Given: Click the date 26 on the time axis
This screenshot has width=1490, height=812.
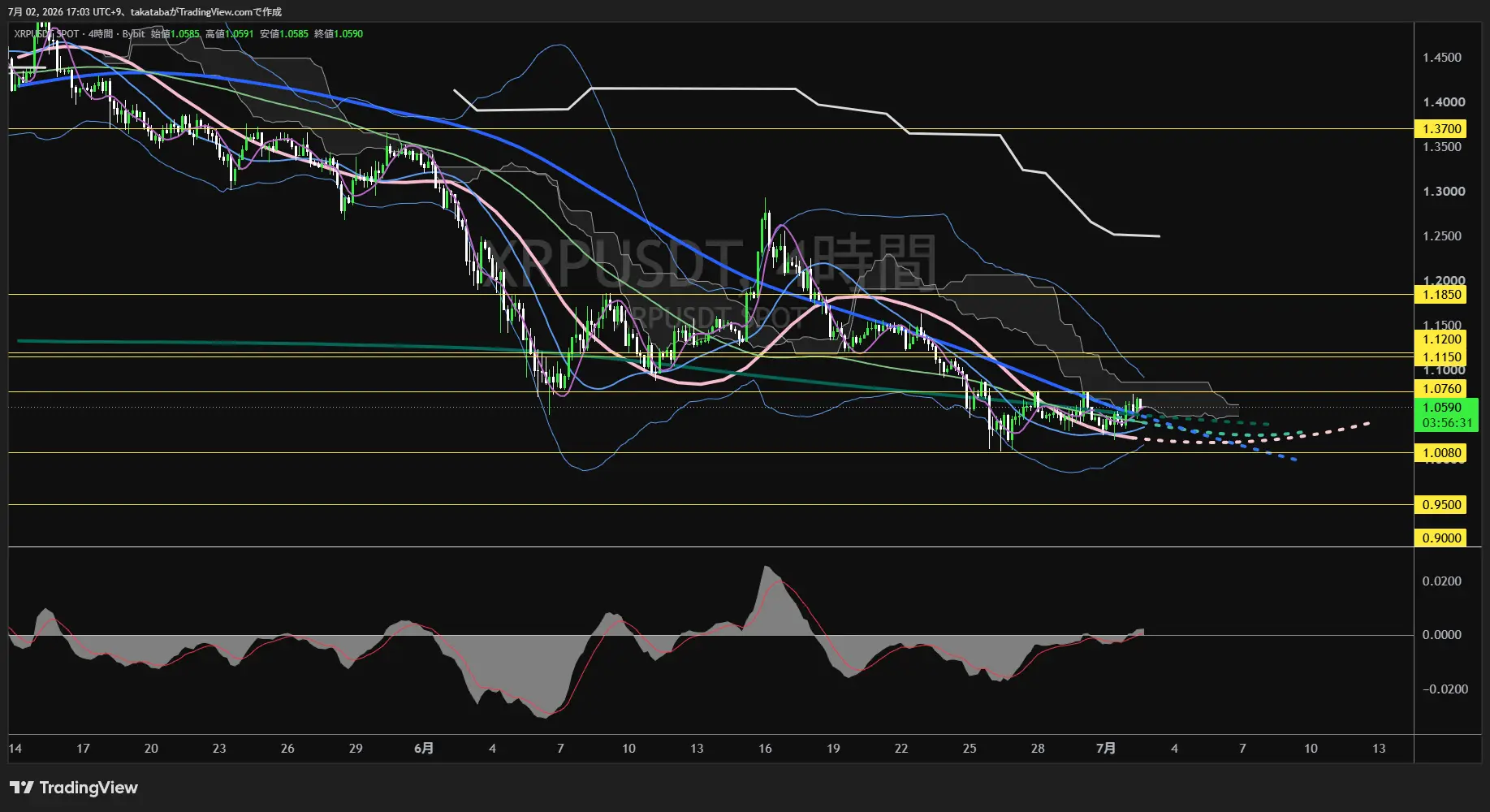Looking at the screenshot, I should 287,749.
